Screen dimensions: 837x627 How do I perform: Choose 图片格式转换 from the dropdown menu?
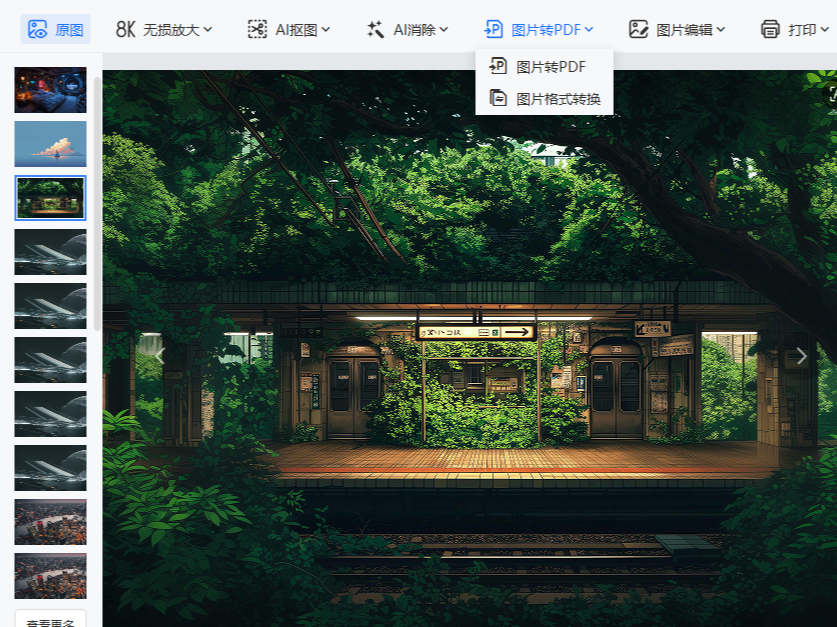click(558, 98)
